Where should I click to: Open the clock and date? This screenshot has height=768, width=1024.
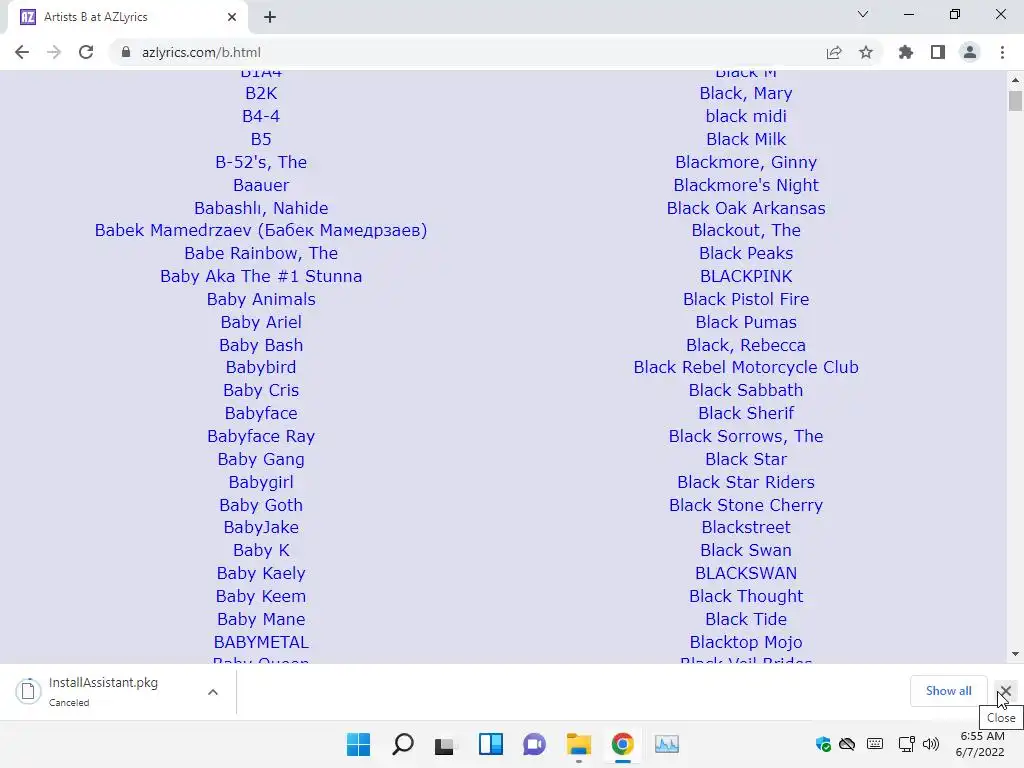[982, 744]
